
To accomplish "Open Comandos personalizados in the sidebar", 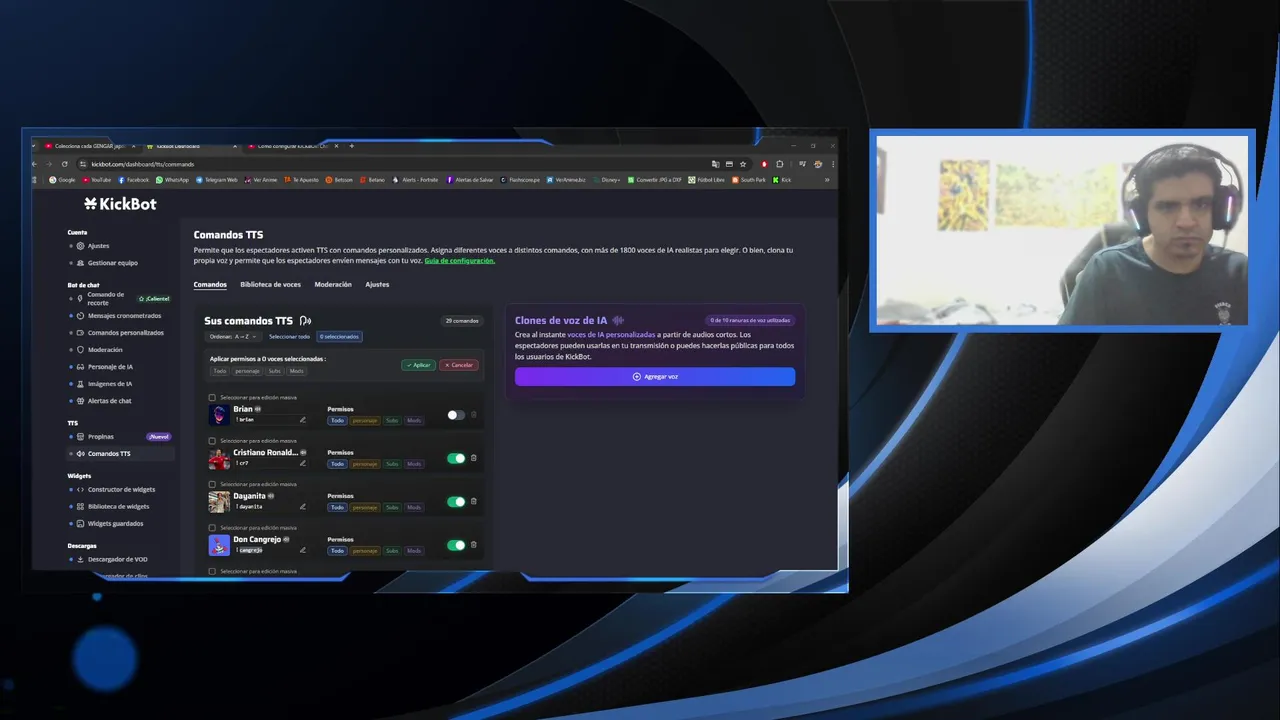I will click(125, 333).
